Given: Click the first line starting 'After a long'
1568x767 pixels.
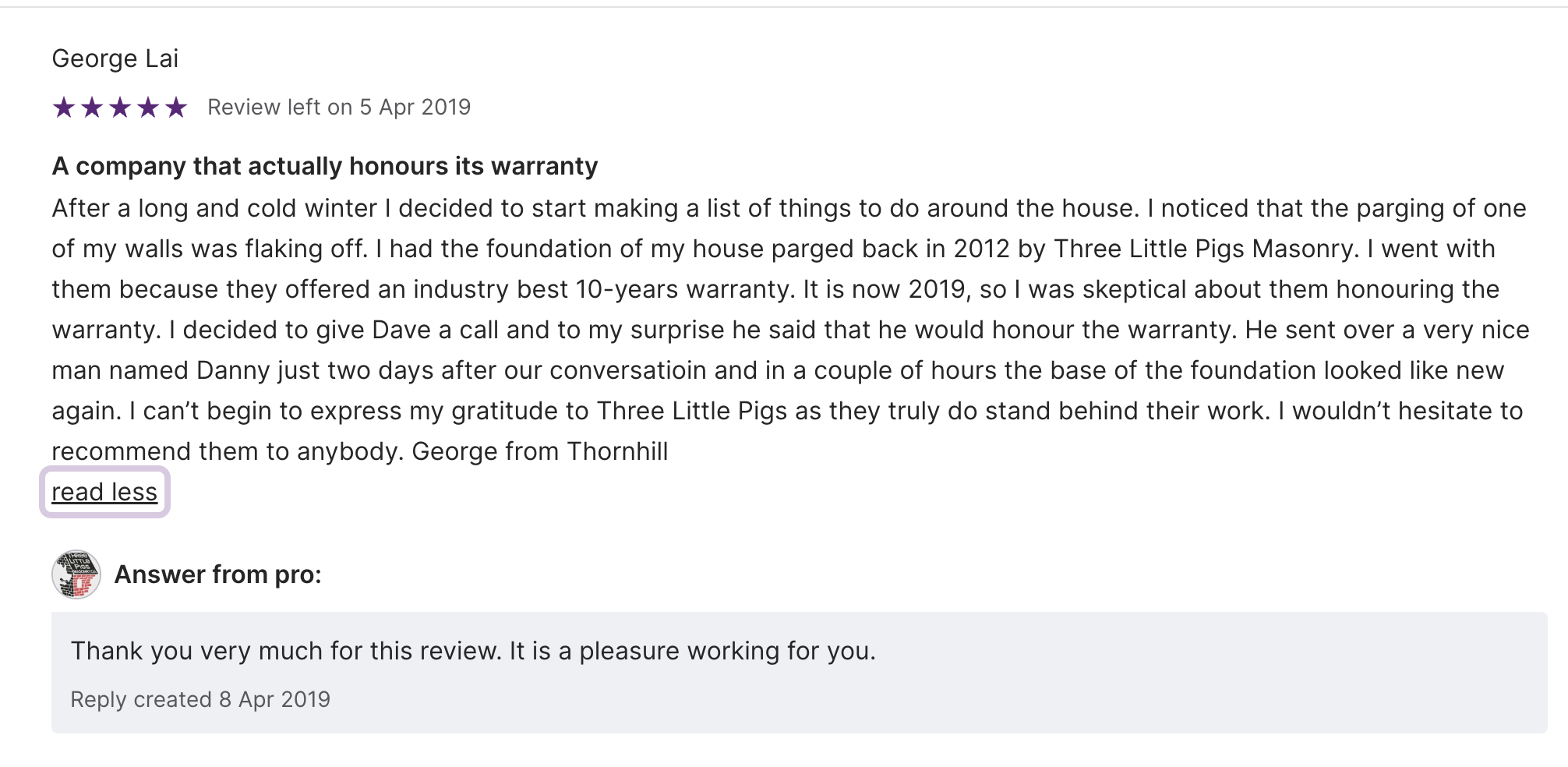Looking at the screenshot, I should [x=789, y=208].
